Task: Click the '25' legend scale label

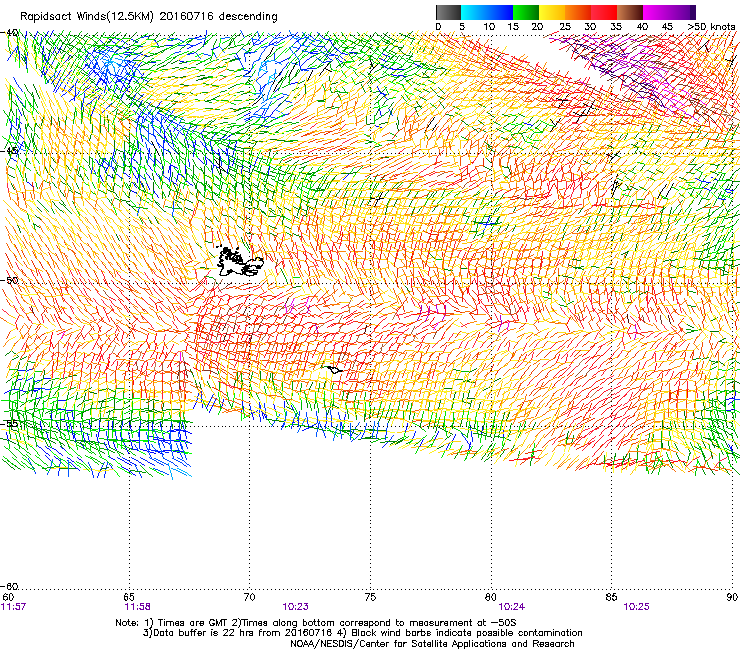Action: click(x=565, y=27)
